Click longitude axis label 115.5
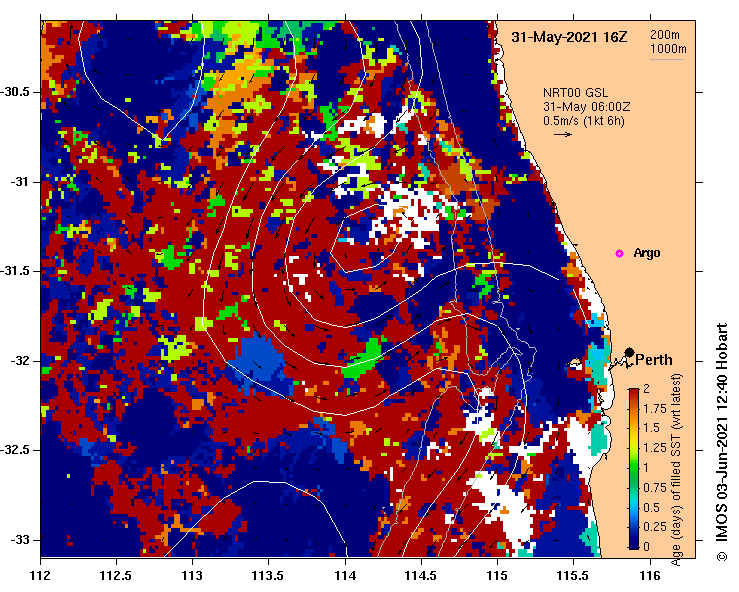Viewport: 739px width, 592px height. (x=574, y=575)
